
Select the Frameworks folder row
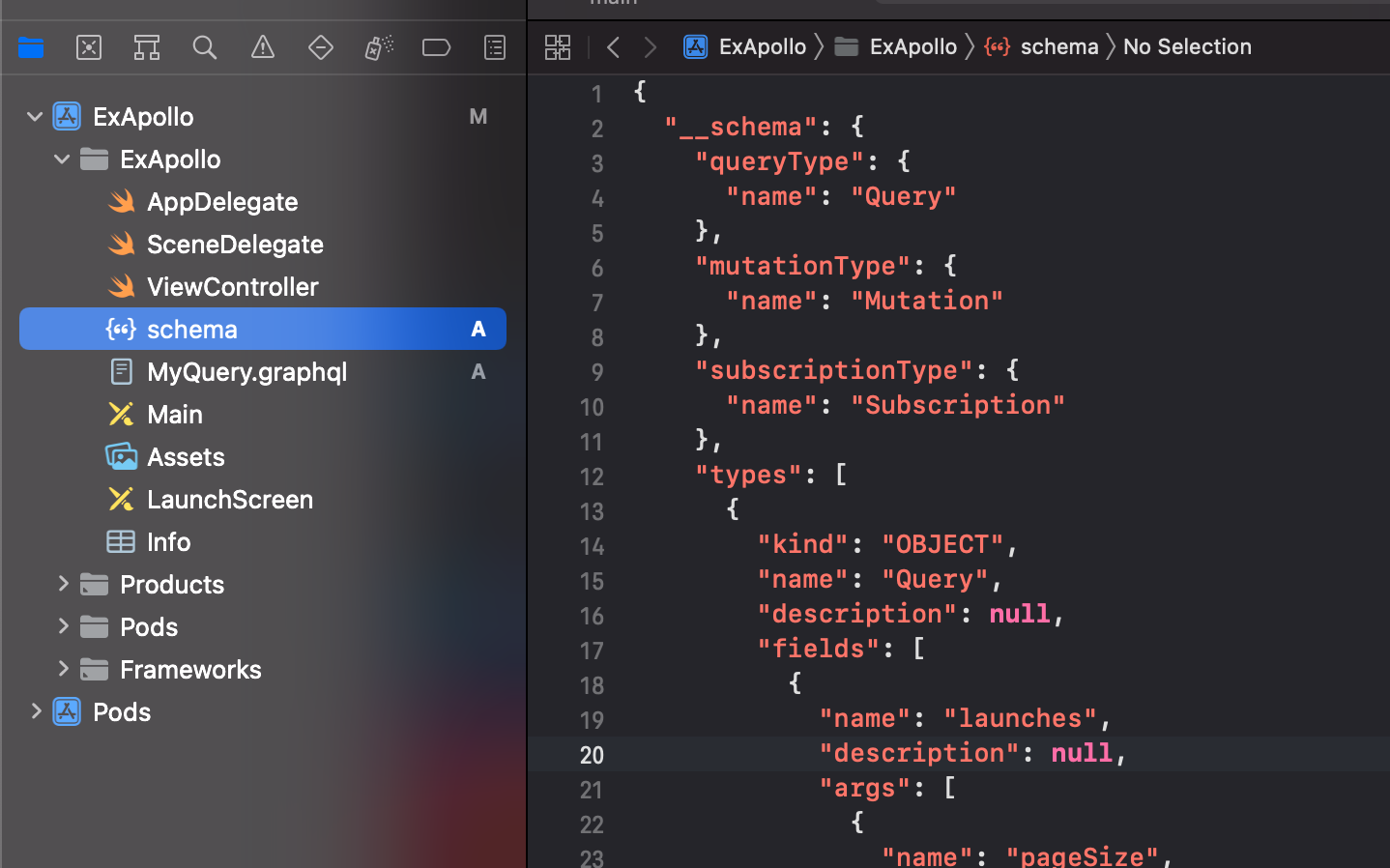tap(263, 669)
